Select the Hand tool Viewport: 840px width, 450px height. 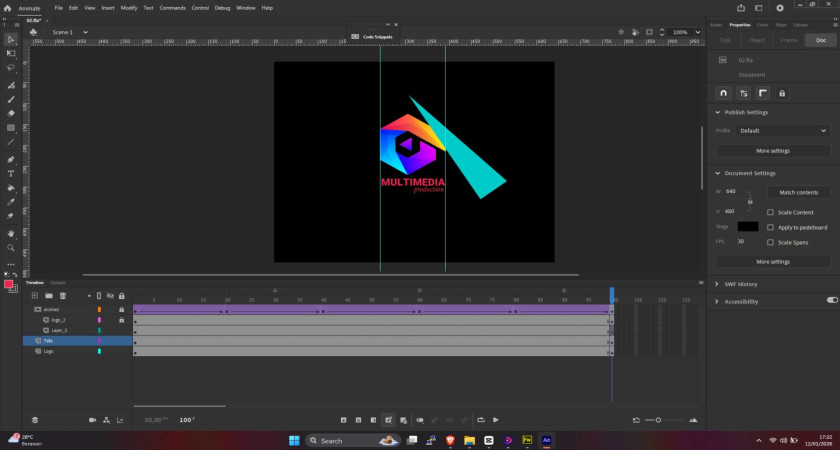[x=11, y=233]
